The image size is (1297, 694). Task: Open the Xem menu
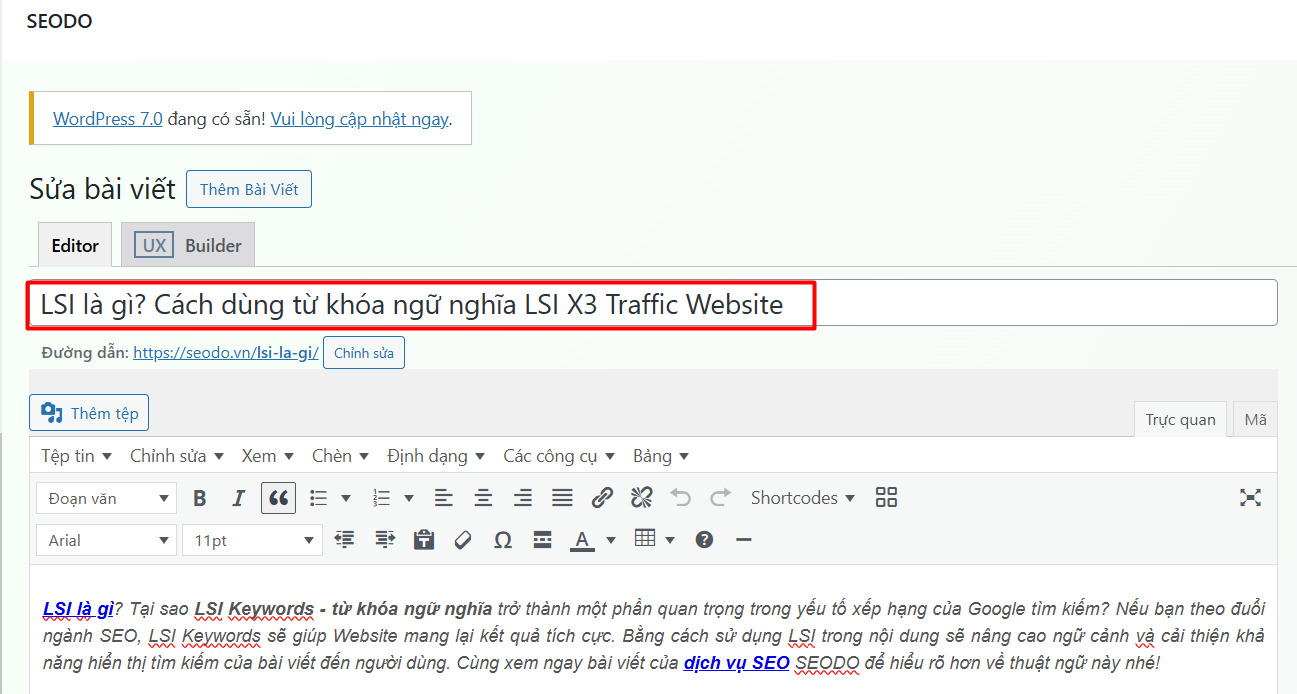[268, 456]
